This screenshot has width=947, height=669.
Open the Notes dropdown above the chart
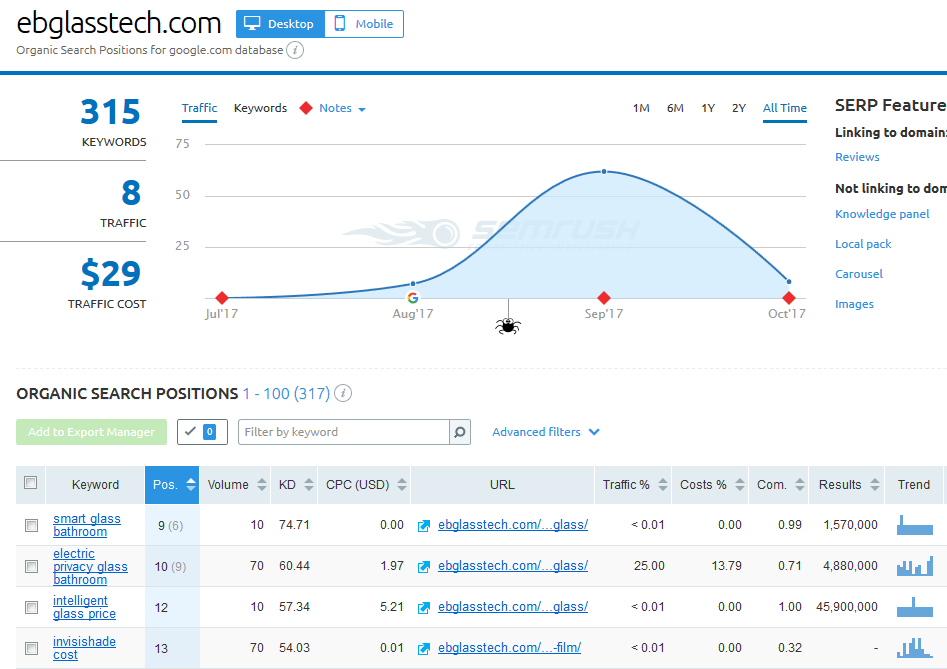pyautogui.click(x=342, y=108)
